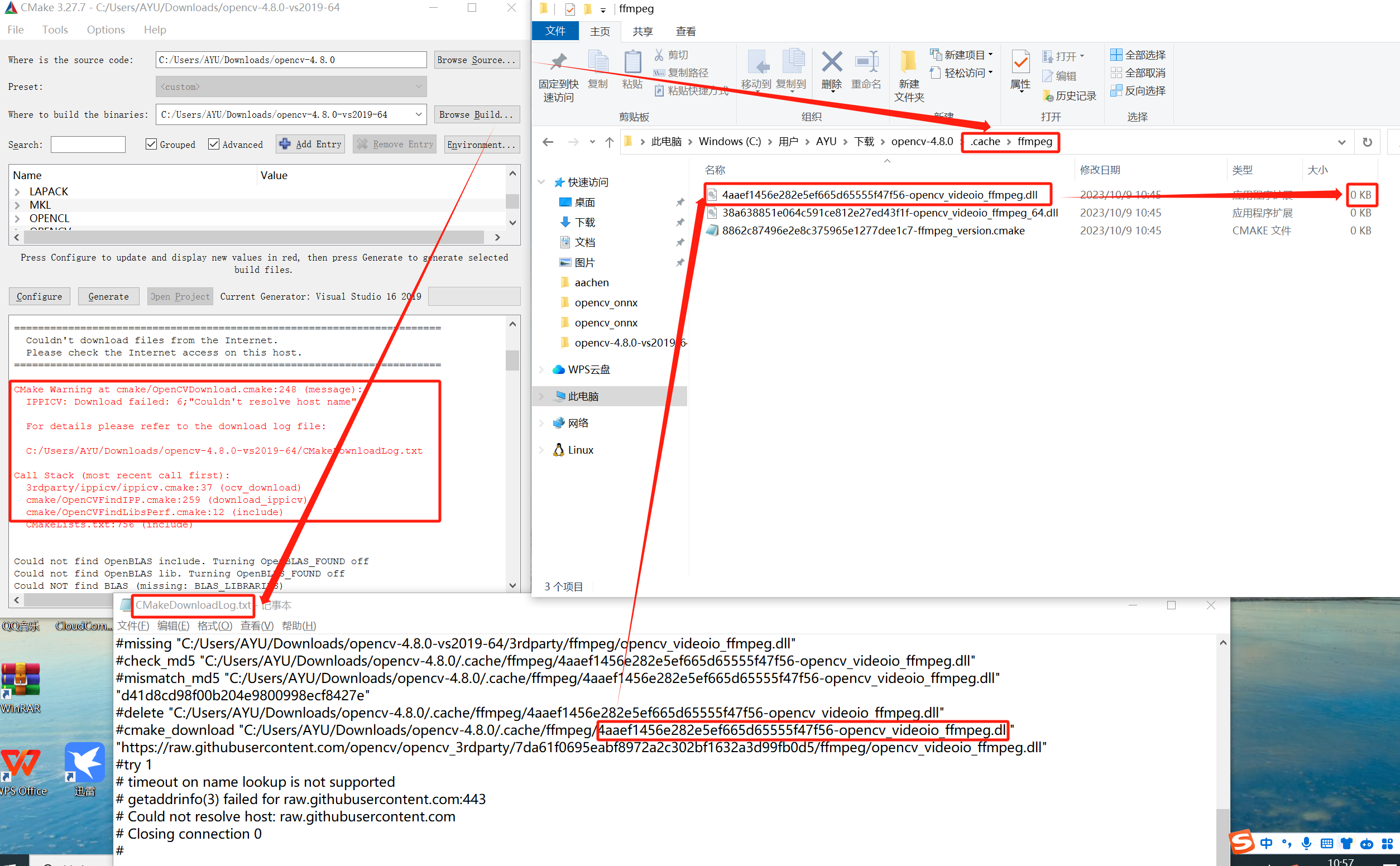Open the CMake Tools menu
The height and width of the screenshot is (866, 1400).
[55, 30]
